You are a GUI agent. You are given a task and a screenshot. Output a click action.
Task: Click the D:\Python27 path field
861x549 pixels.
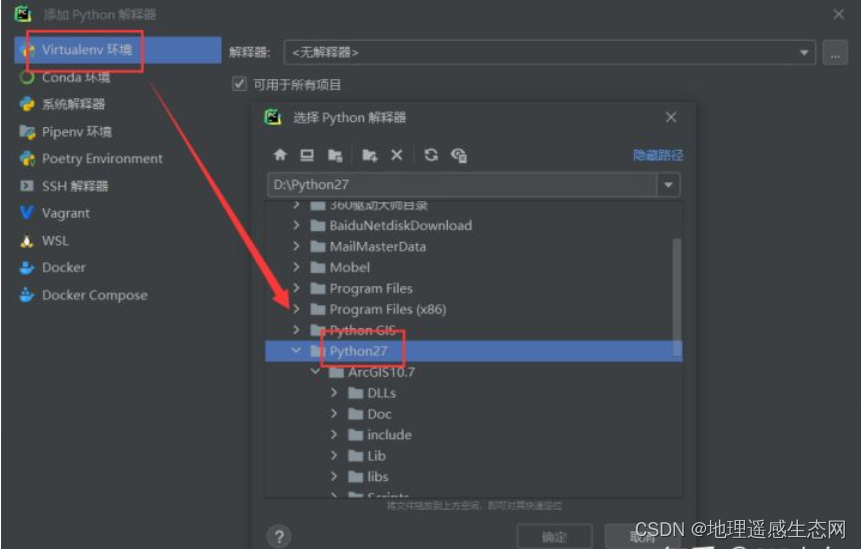coord(462,185)
